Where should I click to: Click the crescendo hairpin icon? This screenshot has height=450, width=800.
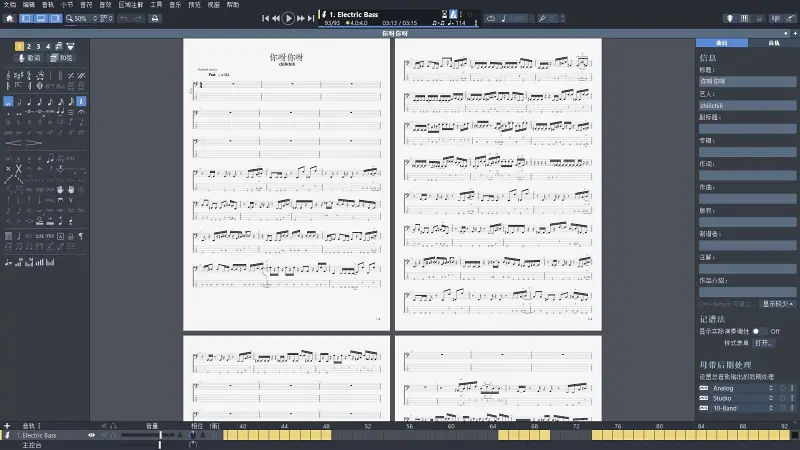coord(13,143)
